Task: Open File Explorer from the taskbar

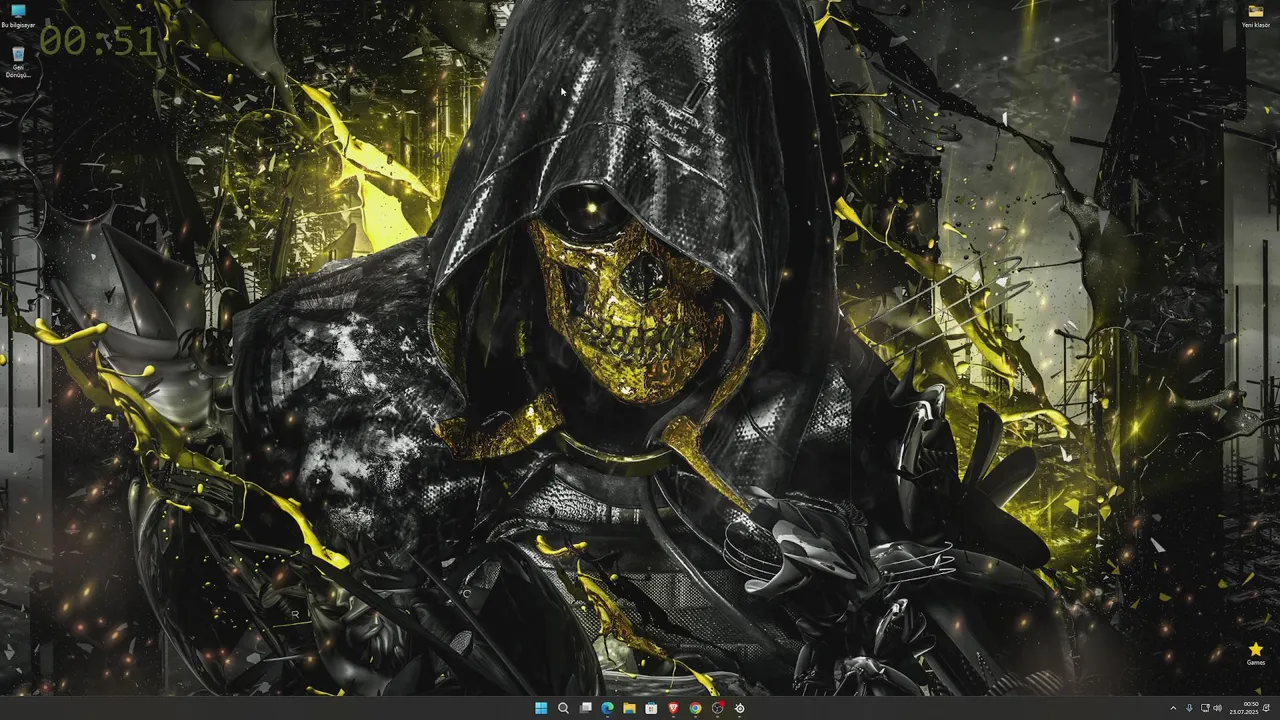Action: pos(629,708)
